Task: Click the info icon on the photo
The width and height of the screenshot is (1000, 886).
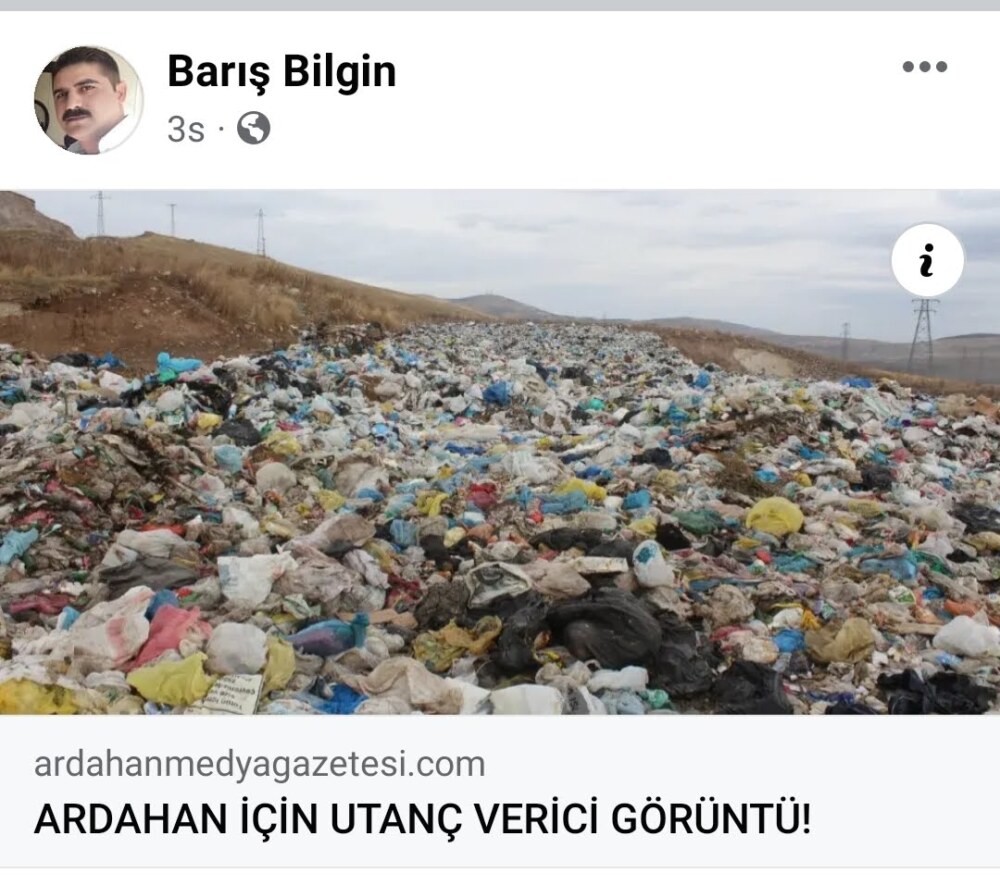Action: coord(927,260)
